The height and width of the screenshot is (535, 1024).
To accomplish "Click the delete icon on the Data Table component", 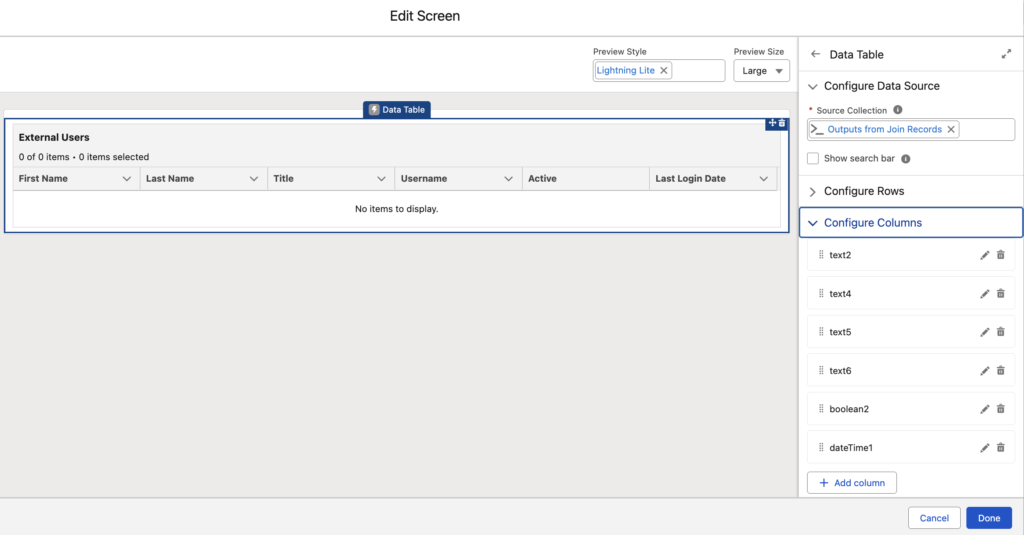I will (x=782, y=123).
